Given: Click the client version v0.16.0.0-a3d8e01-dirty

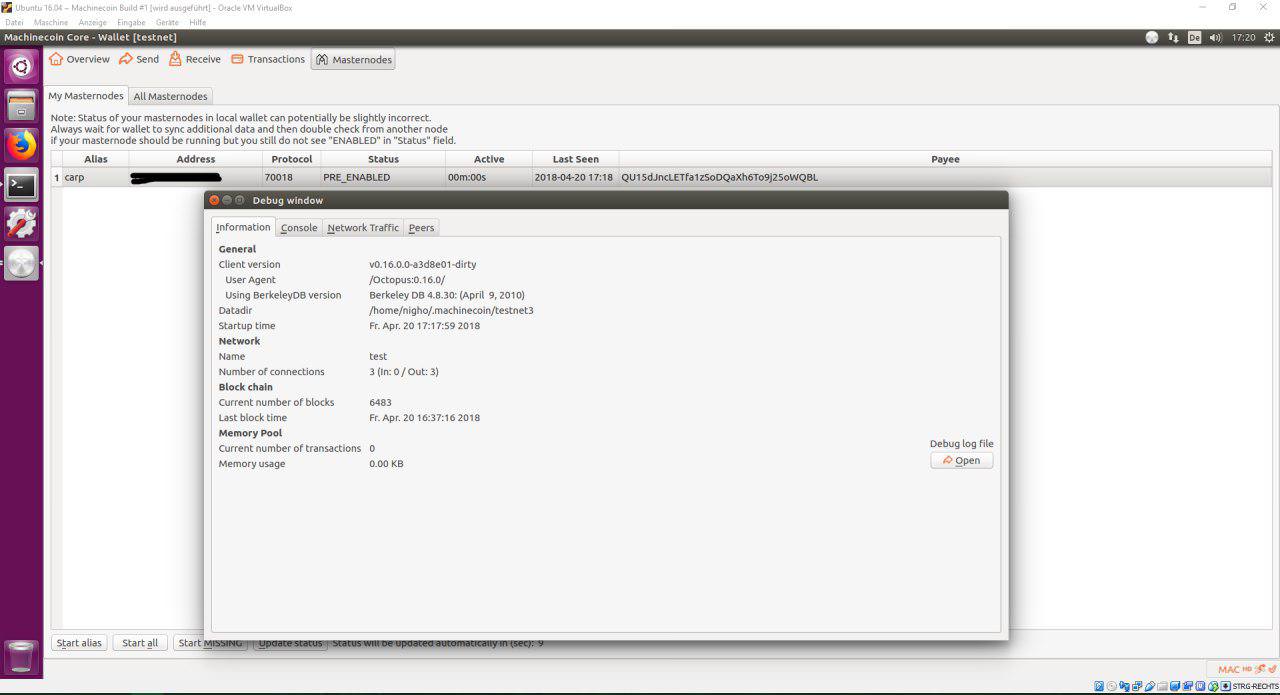Looking at the screenshot, I should click(422, 265).
